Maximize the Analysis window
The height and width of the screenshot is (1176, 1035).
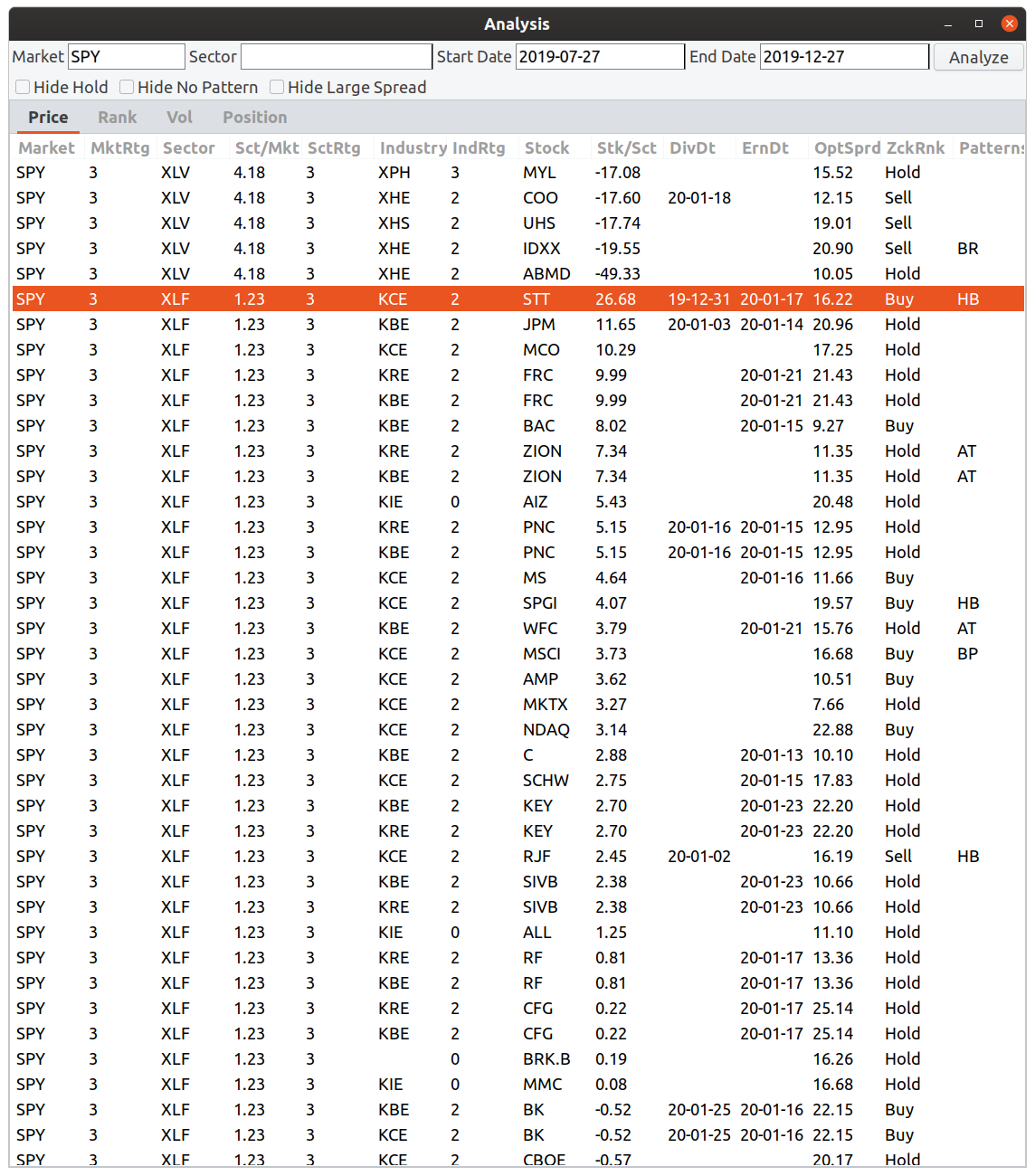[x=979, y=24]
